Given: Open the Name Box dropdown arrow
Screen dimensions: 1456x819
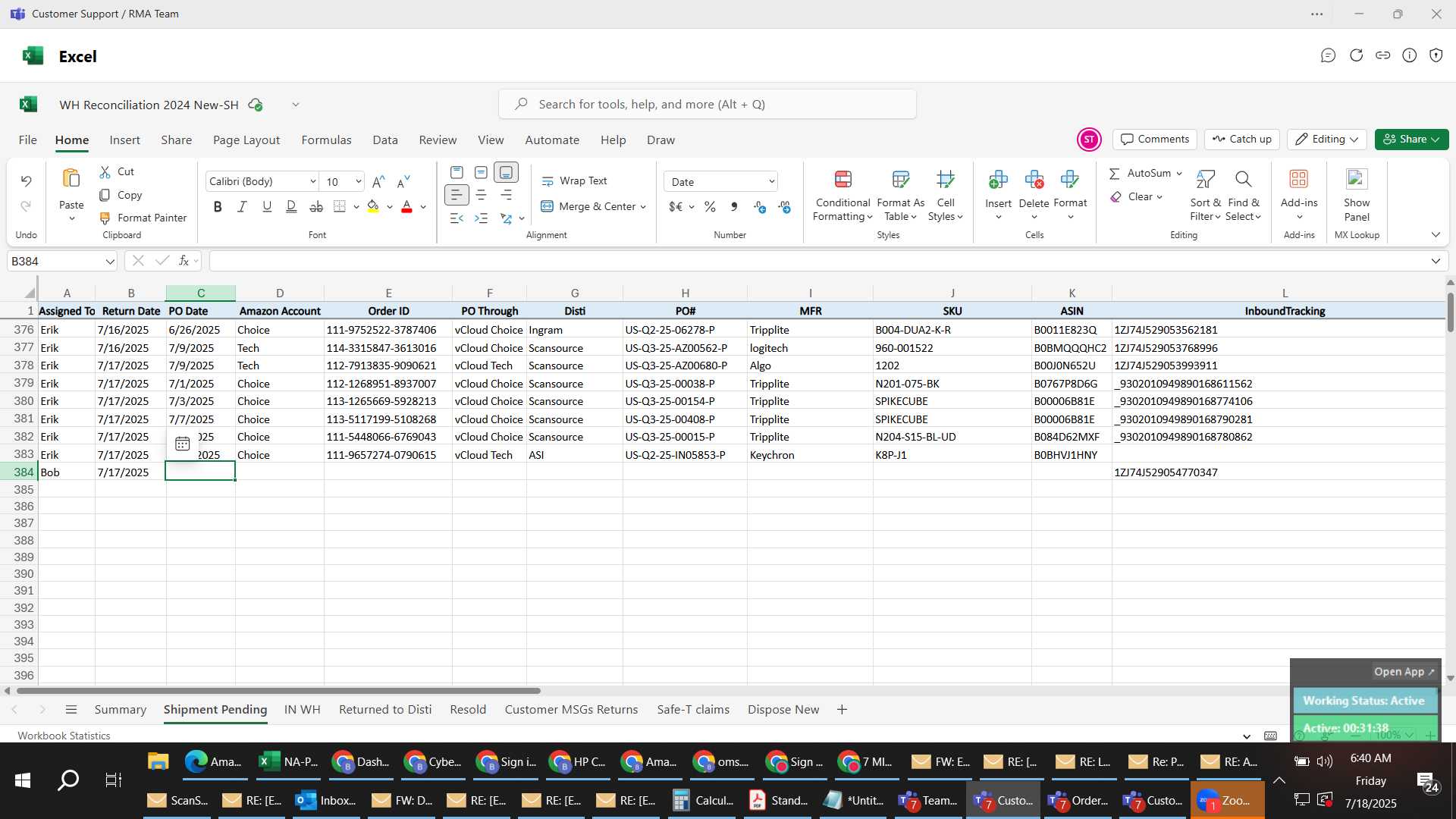Looking at the screenshot, I should click(x=110, y=262).
